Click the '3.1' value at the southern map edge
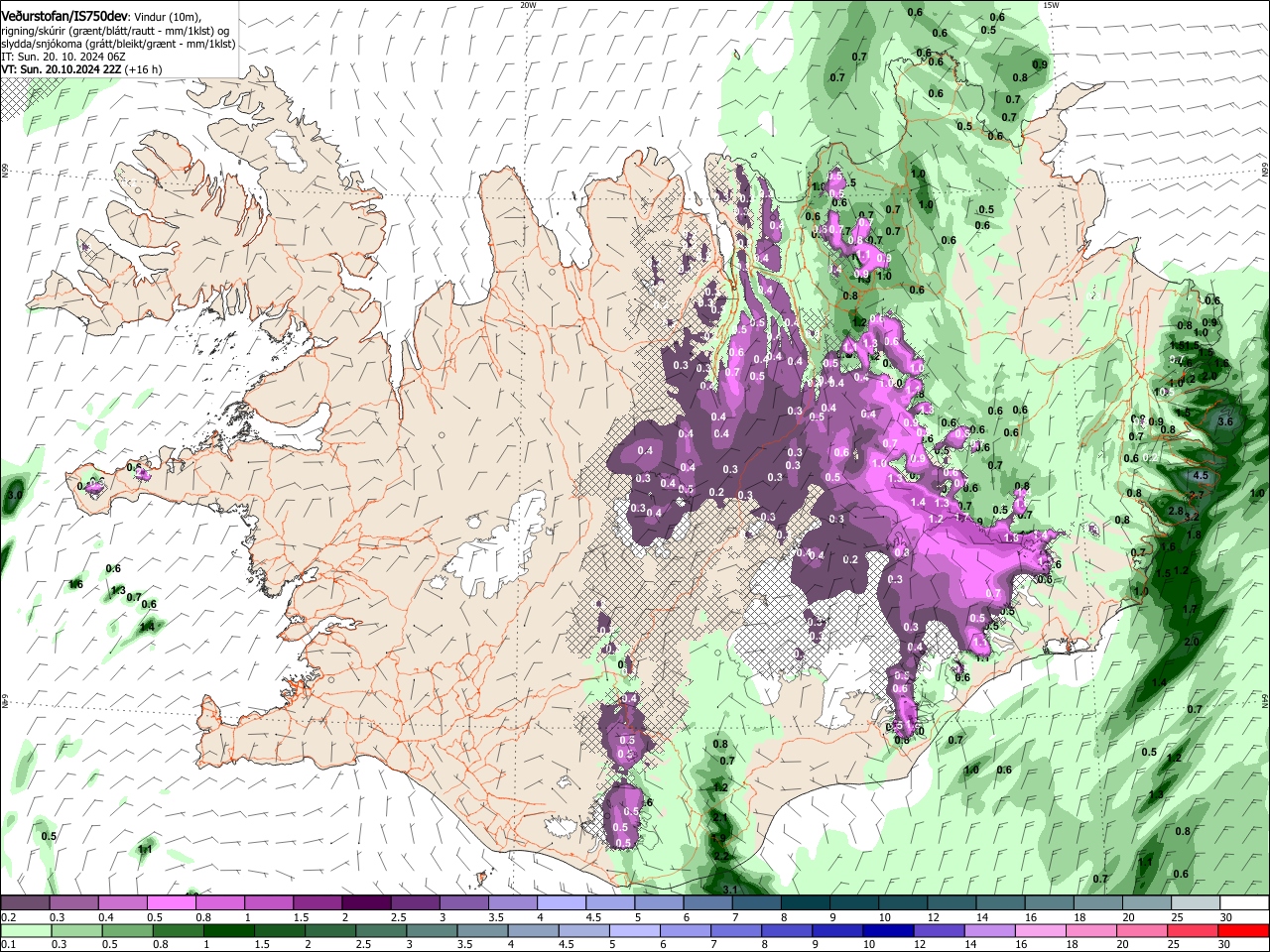This screenshot has width=1270, height=952. (729, 890)
